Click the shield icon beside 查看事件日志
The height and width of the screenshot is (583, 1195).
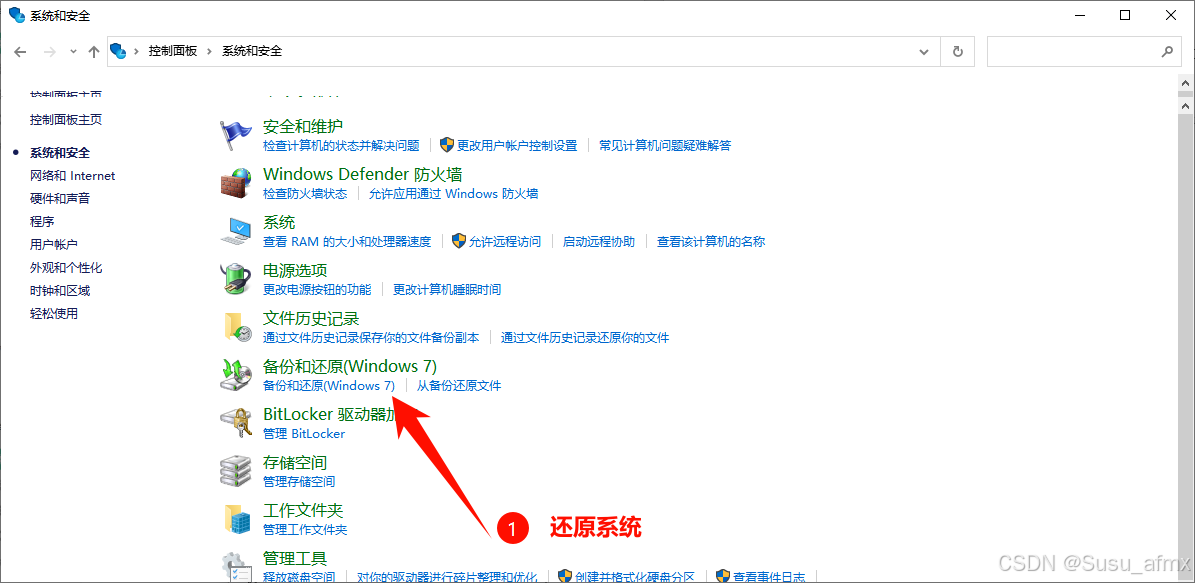pos(722,576)
